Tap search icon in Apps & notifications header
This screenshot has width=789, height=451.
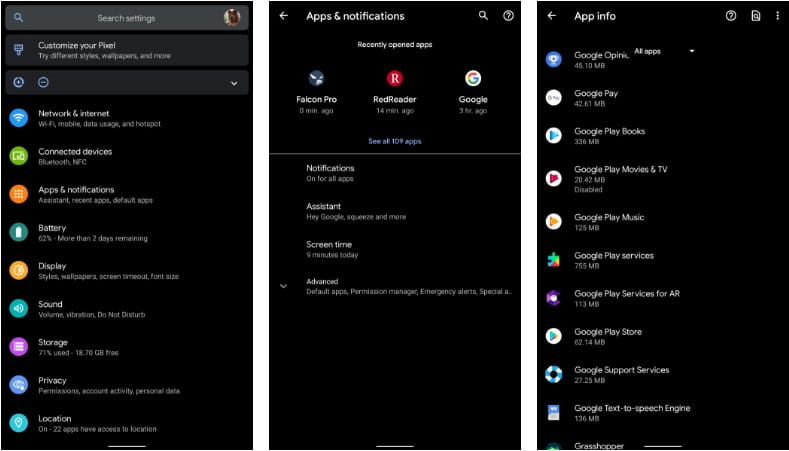pyautogui.click(x=483, y=16)
